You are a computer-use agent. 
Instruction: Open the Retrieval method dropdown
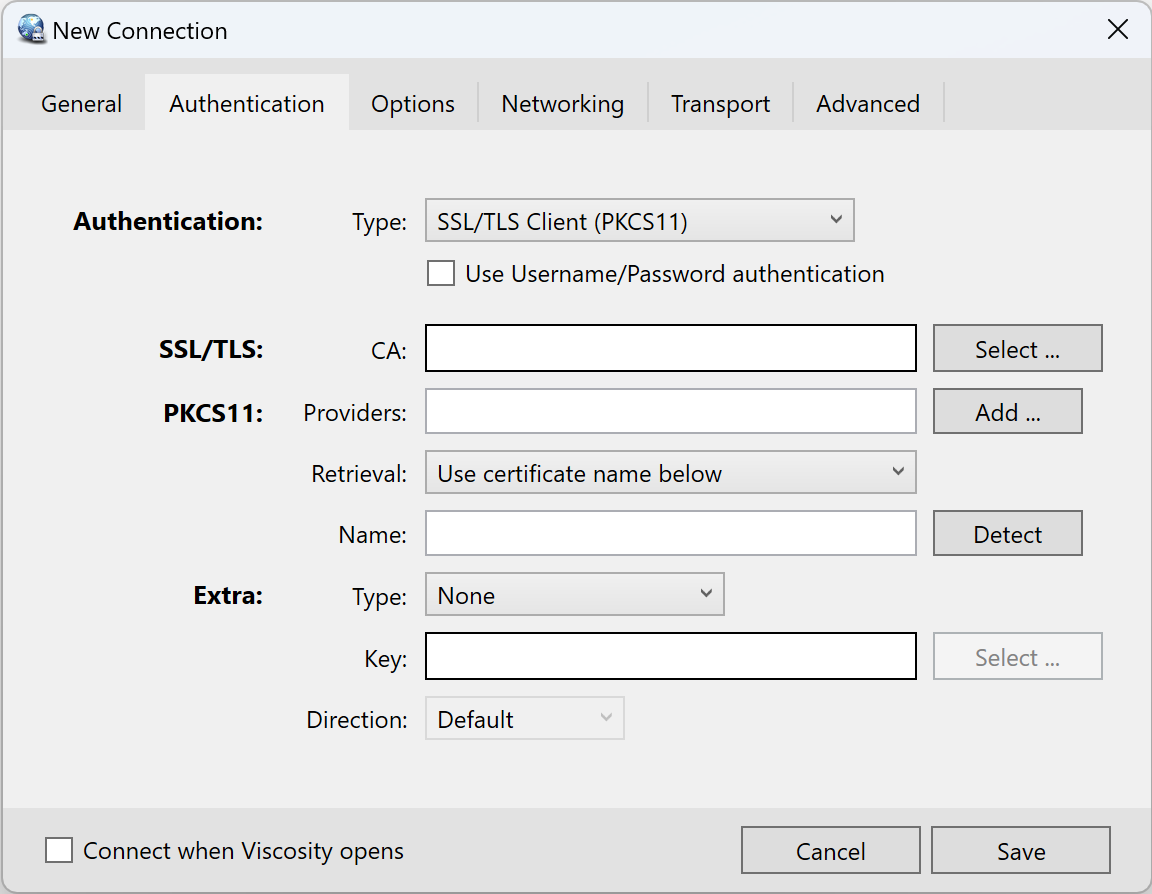pyautogui.click(x=670, y=474)
